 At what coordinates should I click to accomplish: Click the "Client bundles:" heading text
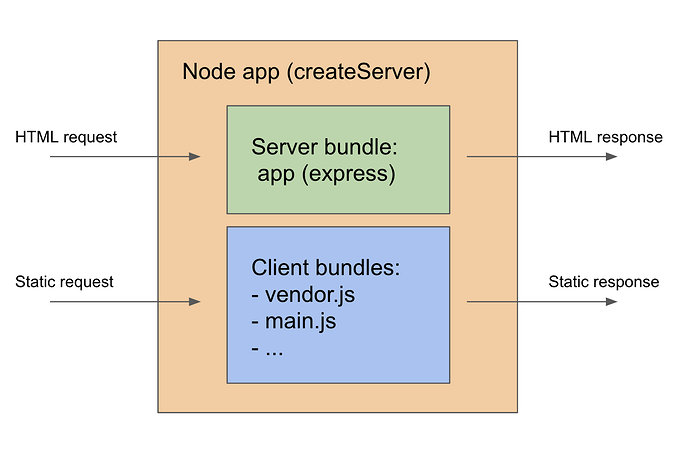326,269
